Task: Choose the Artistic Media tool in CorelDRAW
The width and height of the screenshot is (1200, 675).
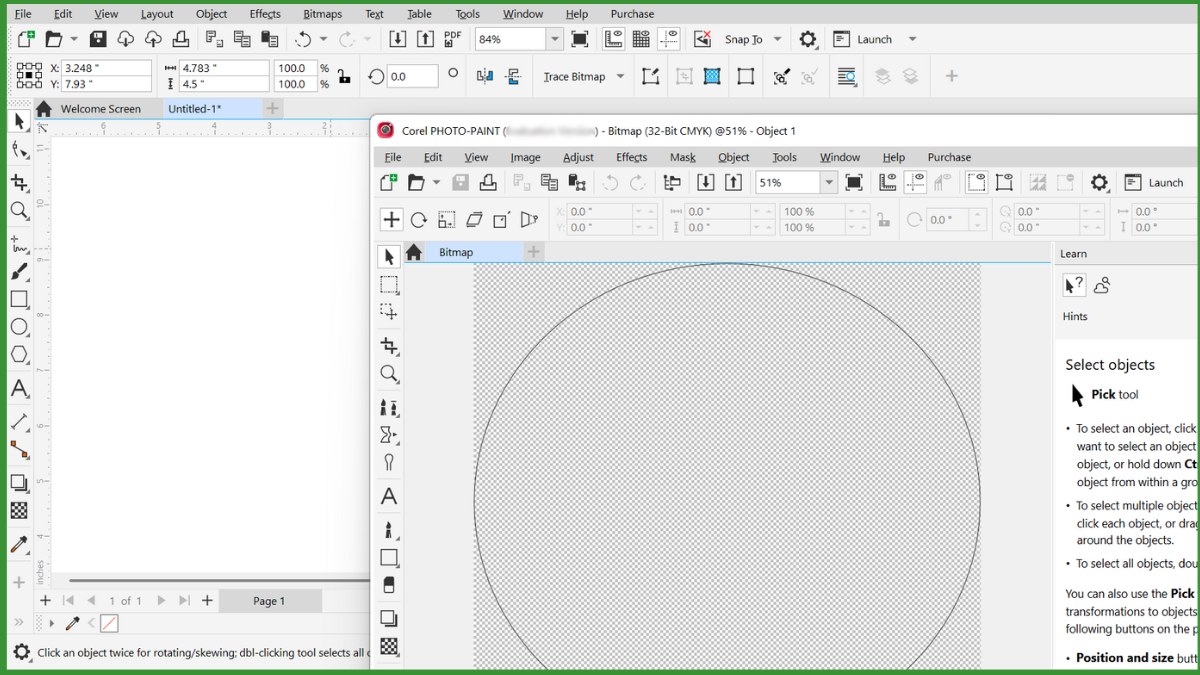Action: [19, 271]
